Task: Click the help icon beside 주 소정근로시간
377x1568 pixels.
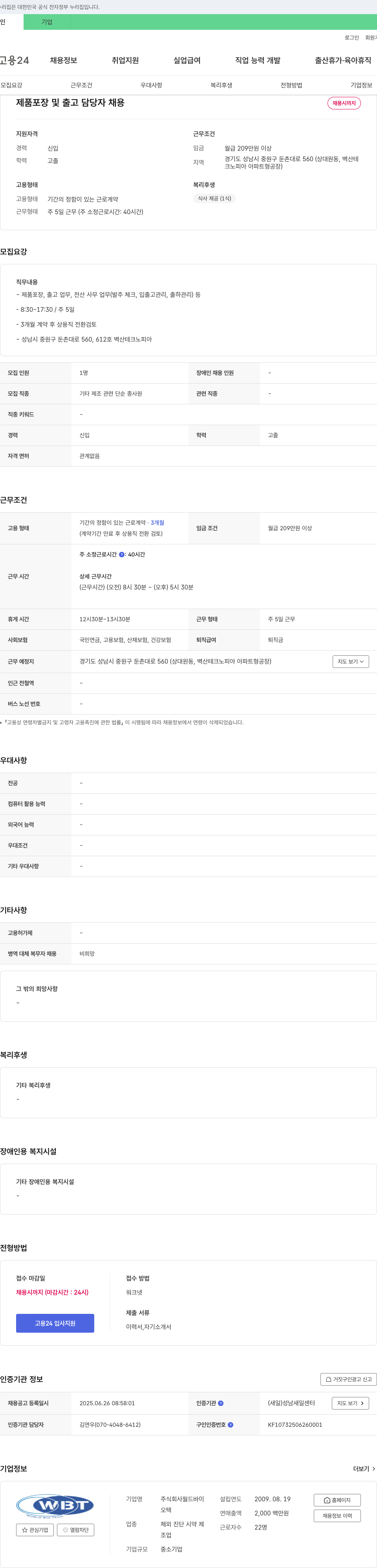Action: click(x=121, y=555)
